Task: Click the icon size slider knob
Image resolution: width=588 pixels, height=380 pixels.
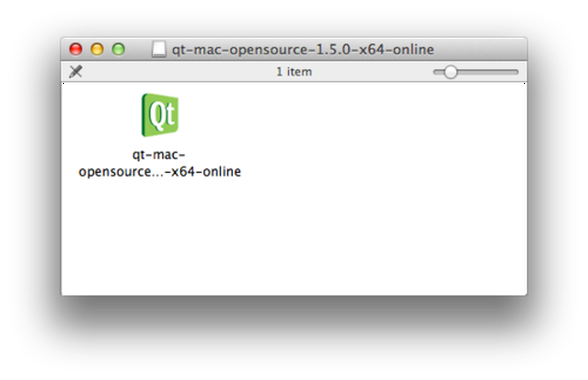Action: (450, 72)
